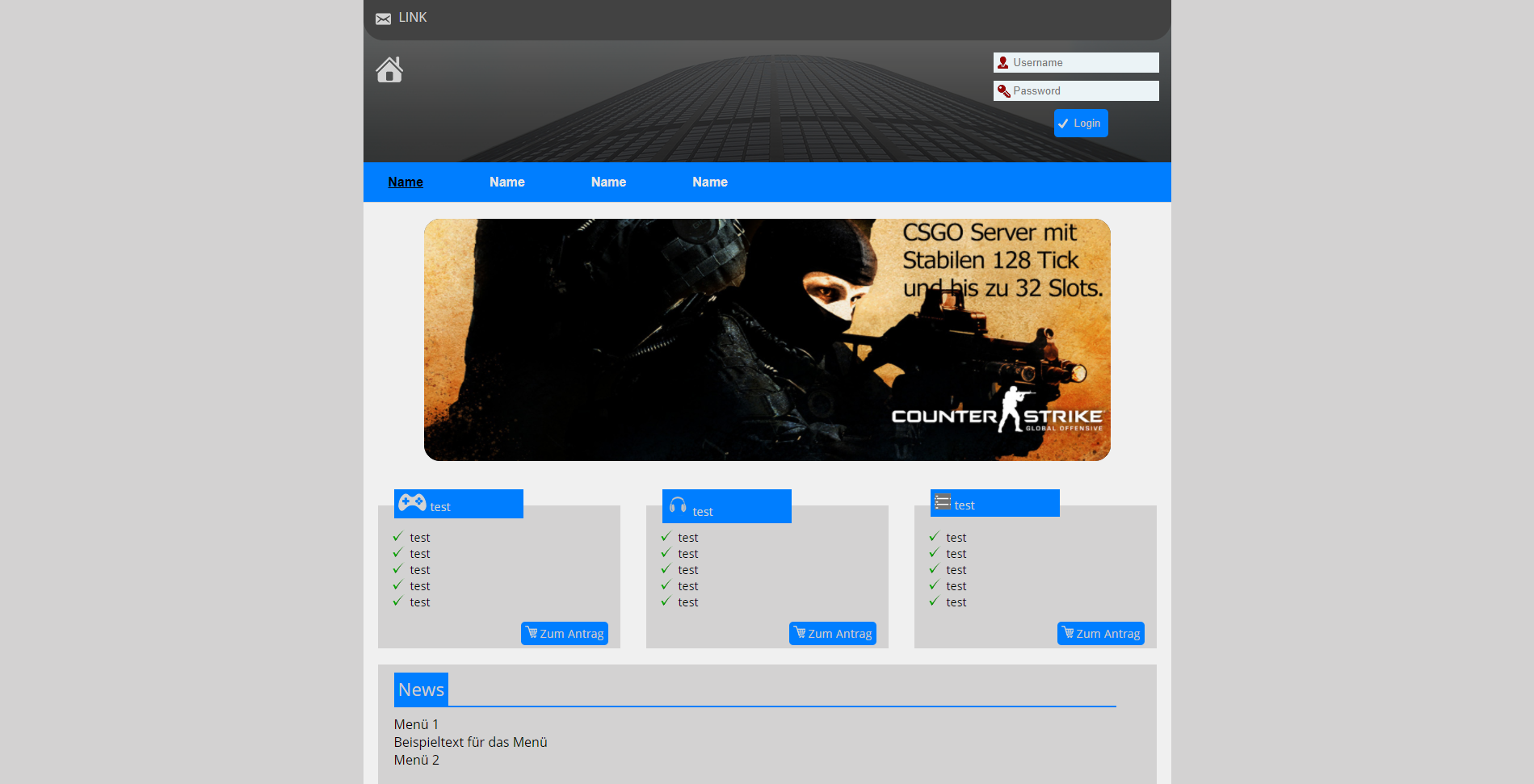Click the home house icon
The width and height of the screenshot is (1534, 784).
[x=389, y=70]
